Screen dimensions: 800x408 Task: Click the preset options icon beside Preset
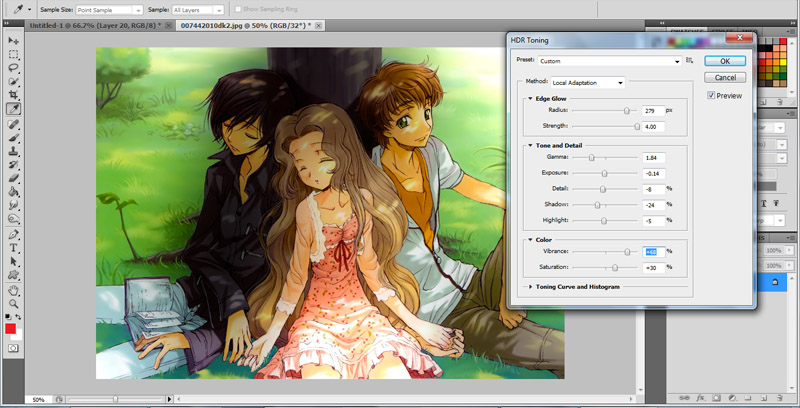(689, 61)
